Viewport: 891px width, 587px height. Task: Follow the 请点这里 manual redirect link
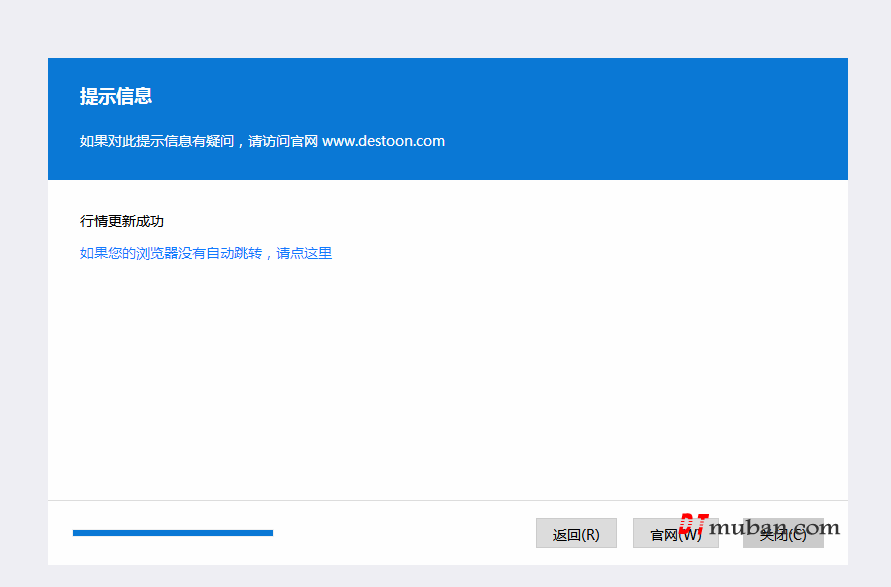[304, 254]
